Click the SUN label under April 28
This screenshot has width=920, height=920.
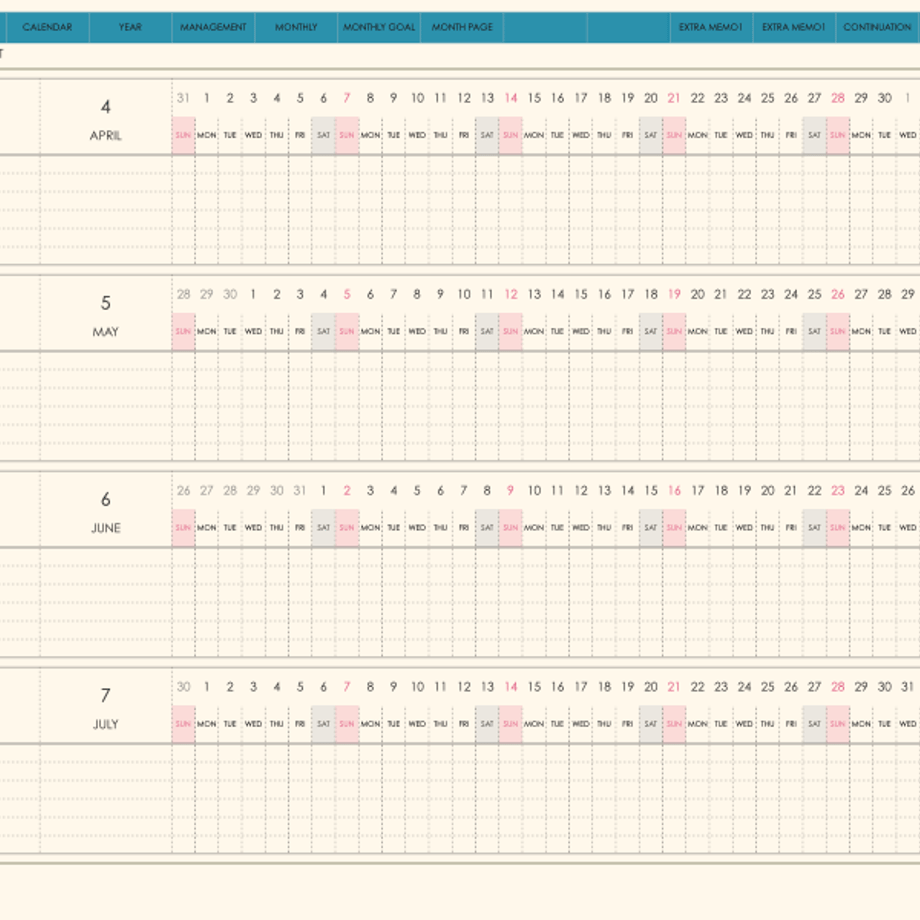click(x=838, y=136)
